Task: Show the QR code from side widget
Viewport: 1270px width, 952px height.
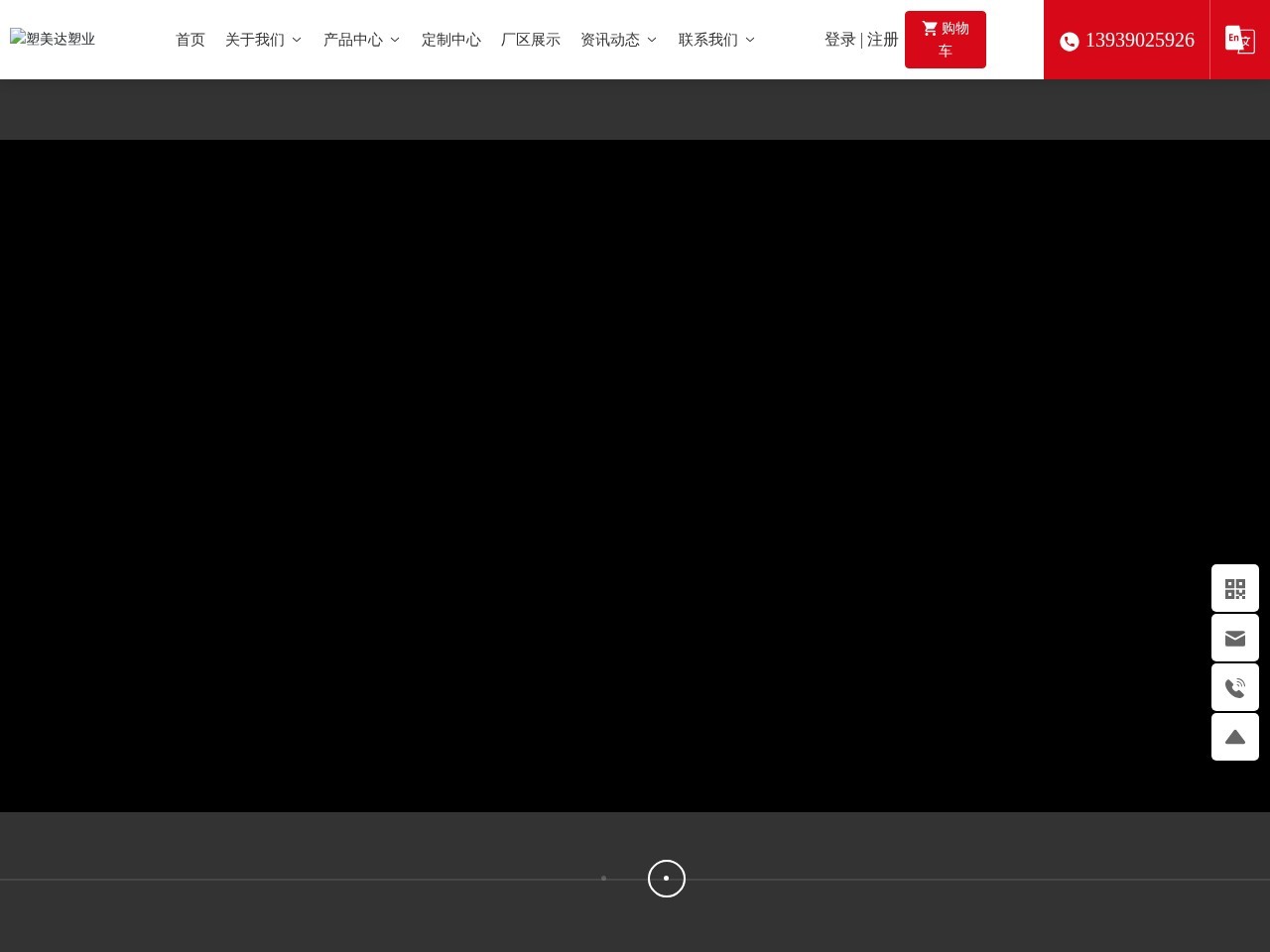Action: pos(1235,588)
